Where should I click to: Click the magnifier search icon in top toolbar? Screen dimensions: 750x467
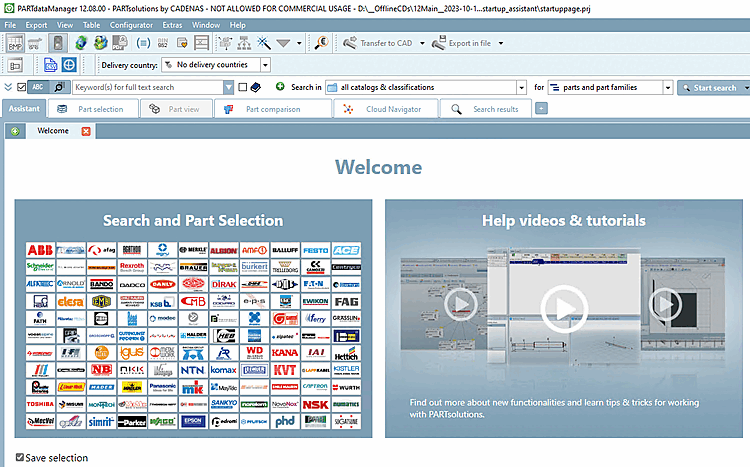pyautogui.click(x=321, y=43)
